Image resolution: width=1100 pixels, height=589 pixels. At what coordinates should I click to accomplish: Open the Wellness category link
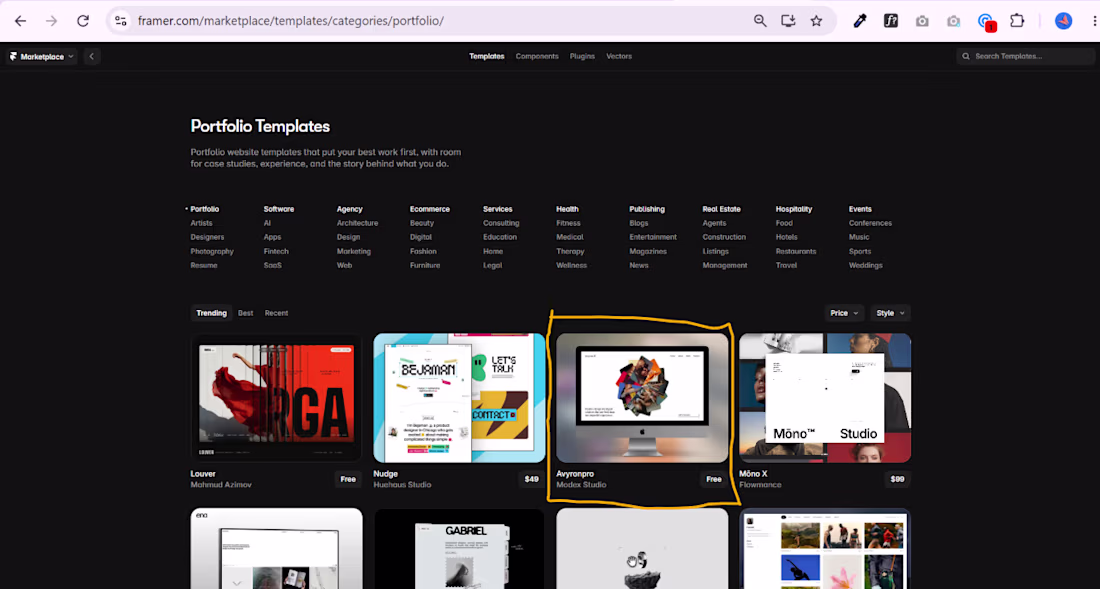coord(571,265)
